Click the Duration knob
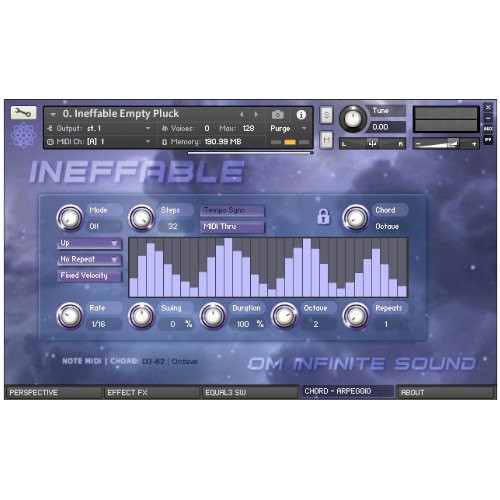This screenshot has width=500, height=500. pos(213,316)
